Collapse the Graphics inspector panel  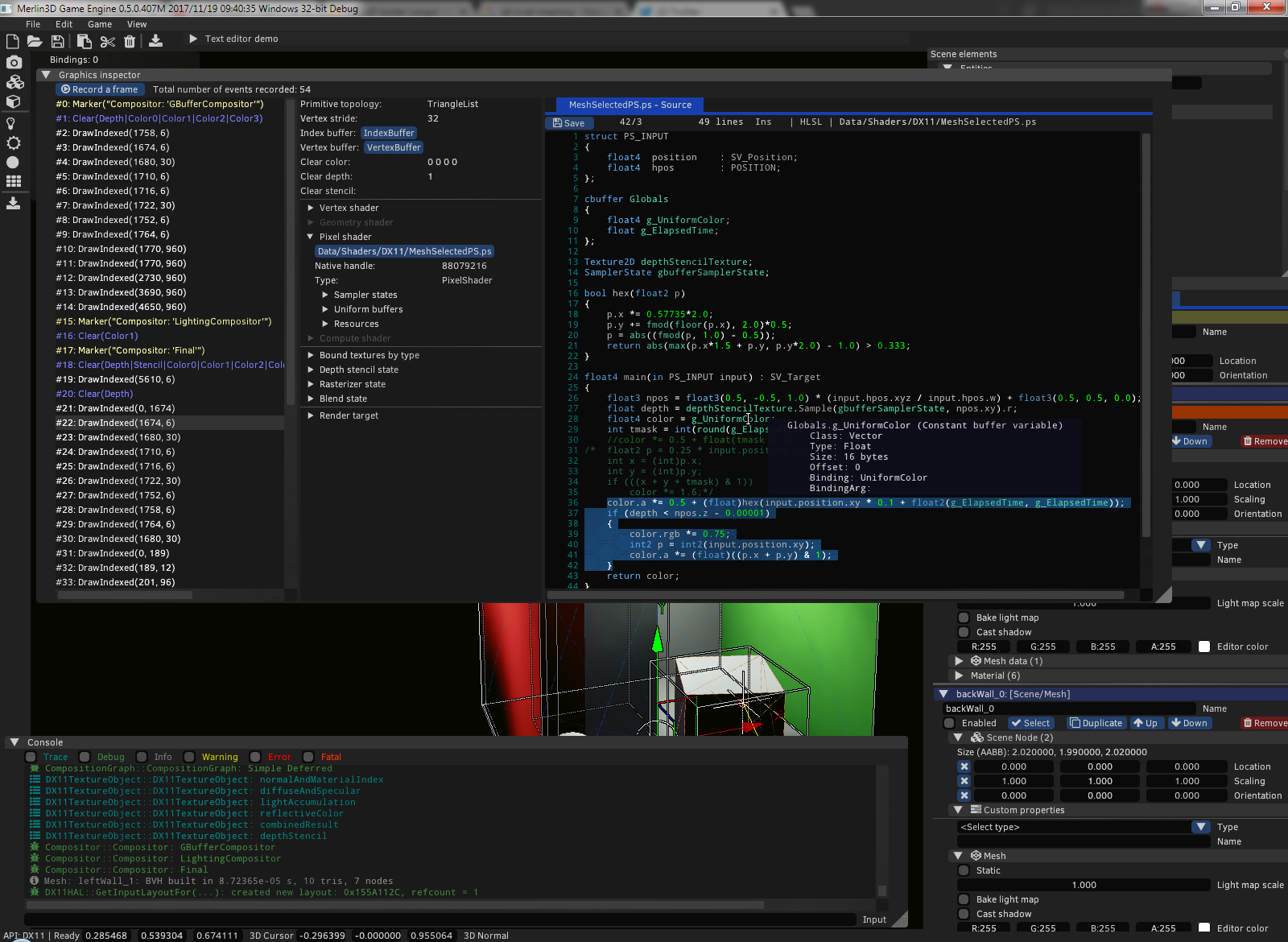(46, 75)
